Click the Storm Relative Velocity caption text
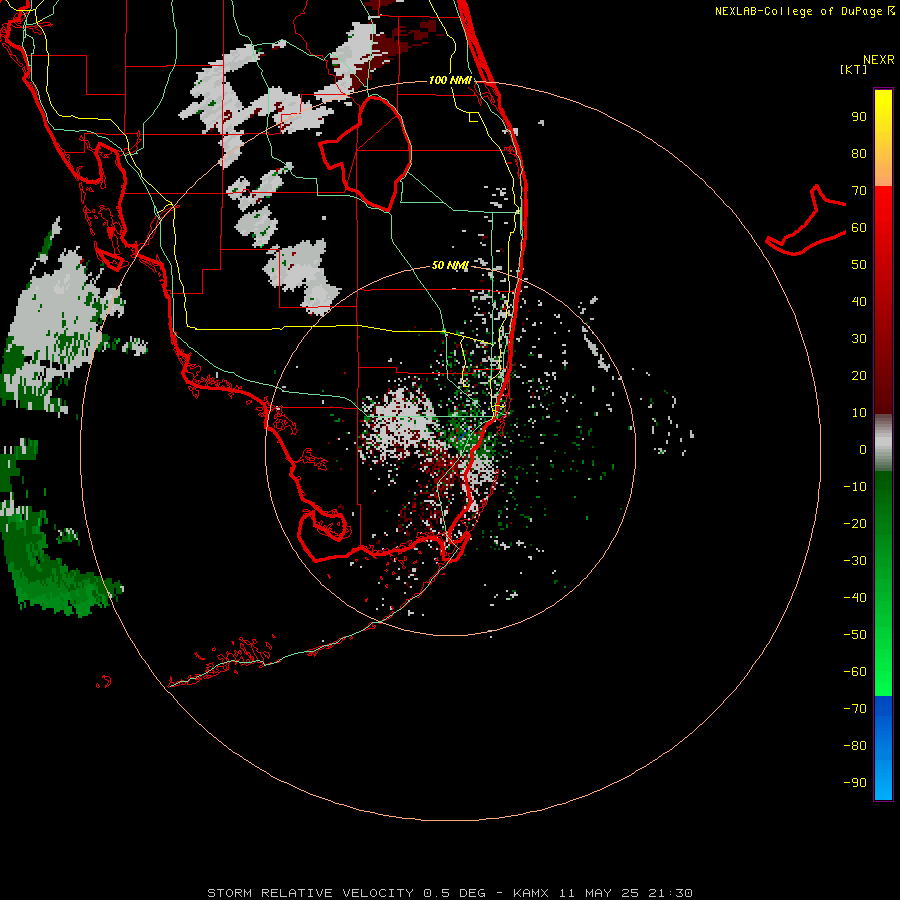This screenshot has height=900, width=900. coord(450,893)
